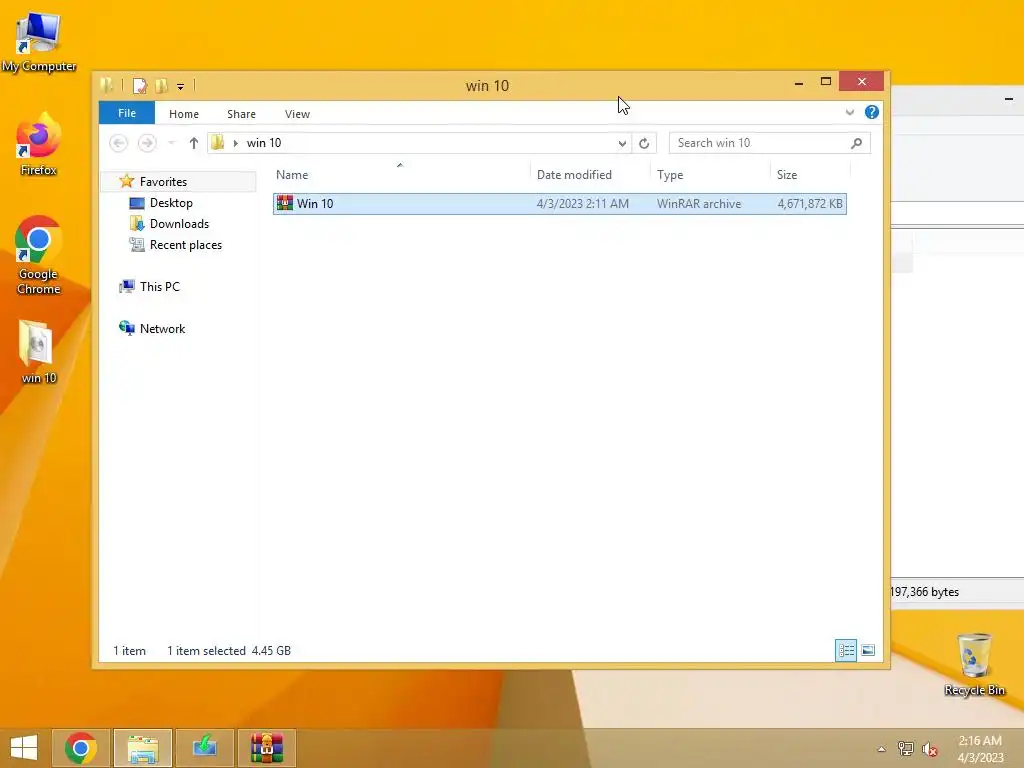The width and height of the screenshot is (1024, 768).
Task: Click the download app taskbar icon
Action: click(204, 748)
